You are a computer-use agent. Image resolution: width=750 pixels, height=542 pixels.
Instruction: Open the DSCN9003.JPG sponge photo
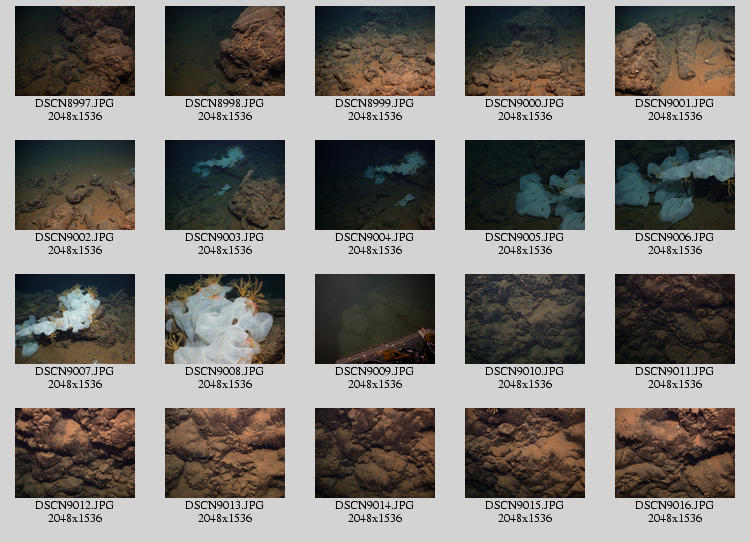click(225, 185)
